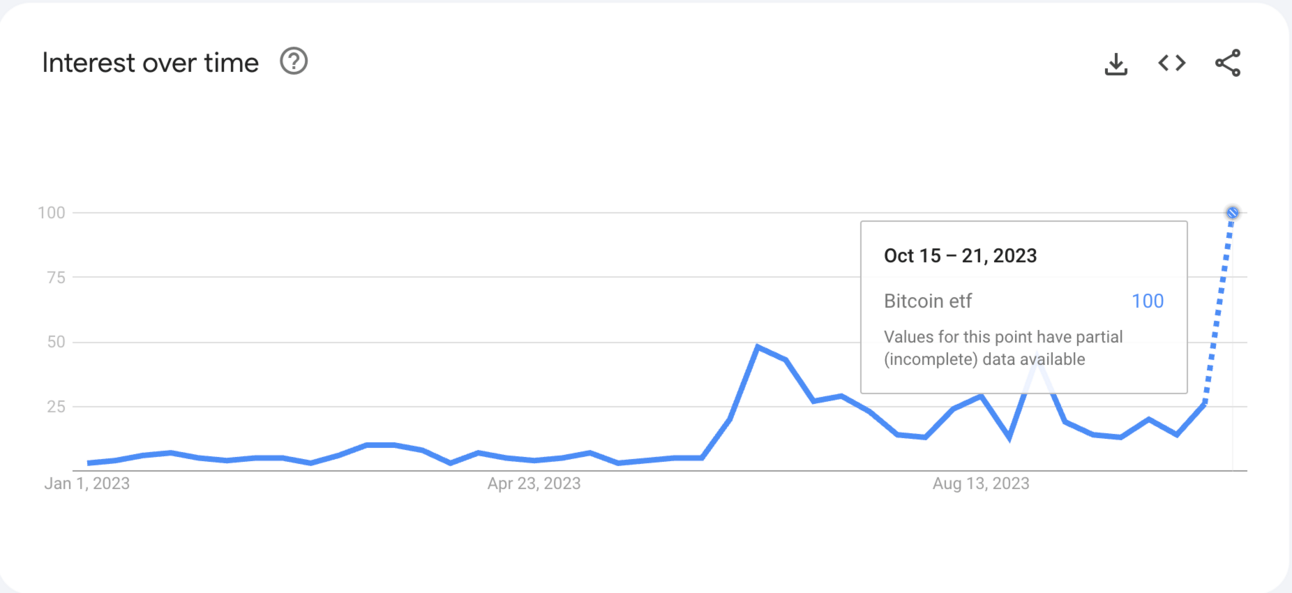Click the blue 100 value in tooltip
Screen dimensions: 1292x593
[1147, 301]
